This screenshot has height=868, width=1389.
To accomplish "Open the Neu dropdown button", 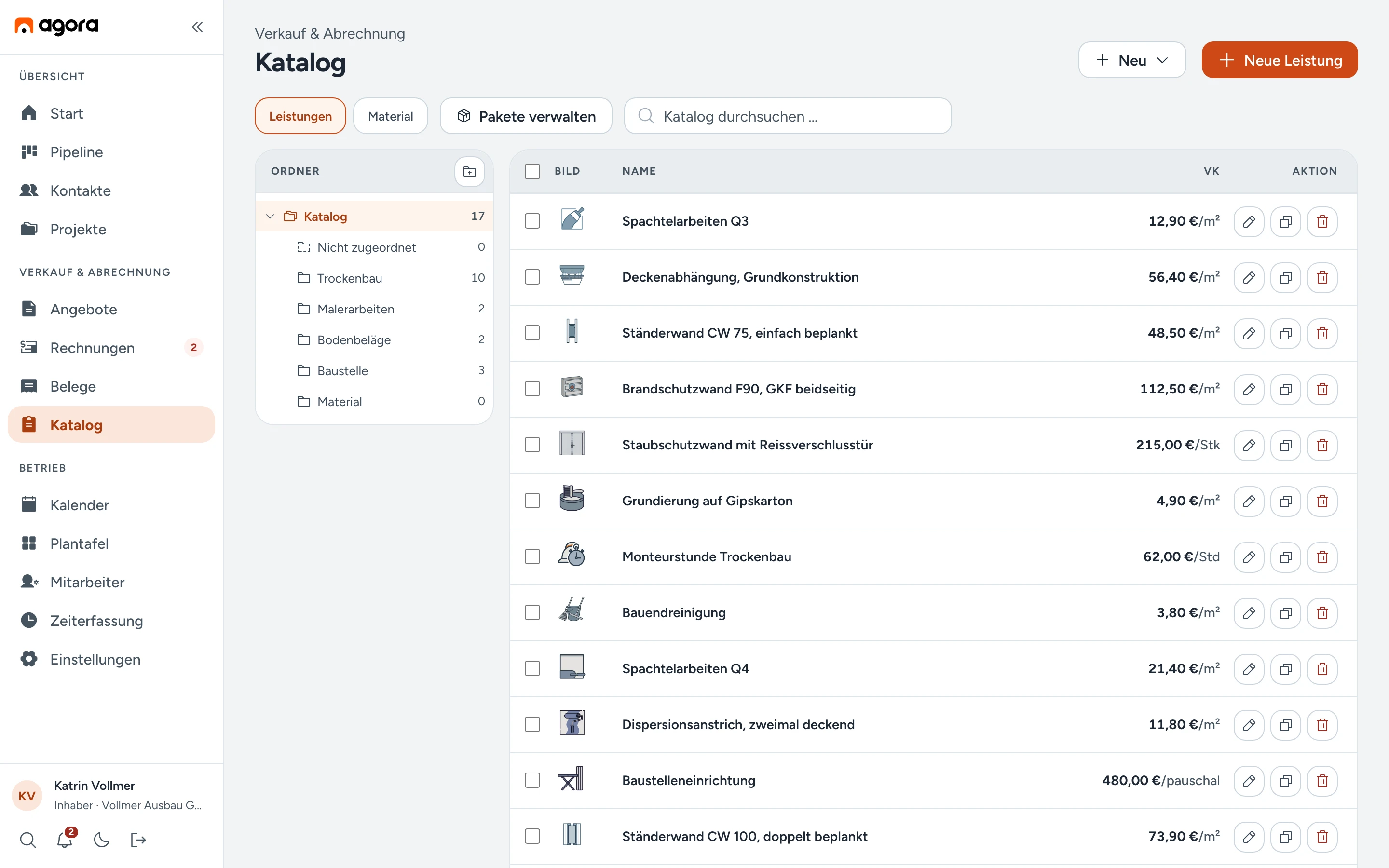I will click(1132, 60).
